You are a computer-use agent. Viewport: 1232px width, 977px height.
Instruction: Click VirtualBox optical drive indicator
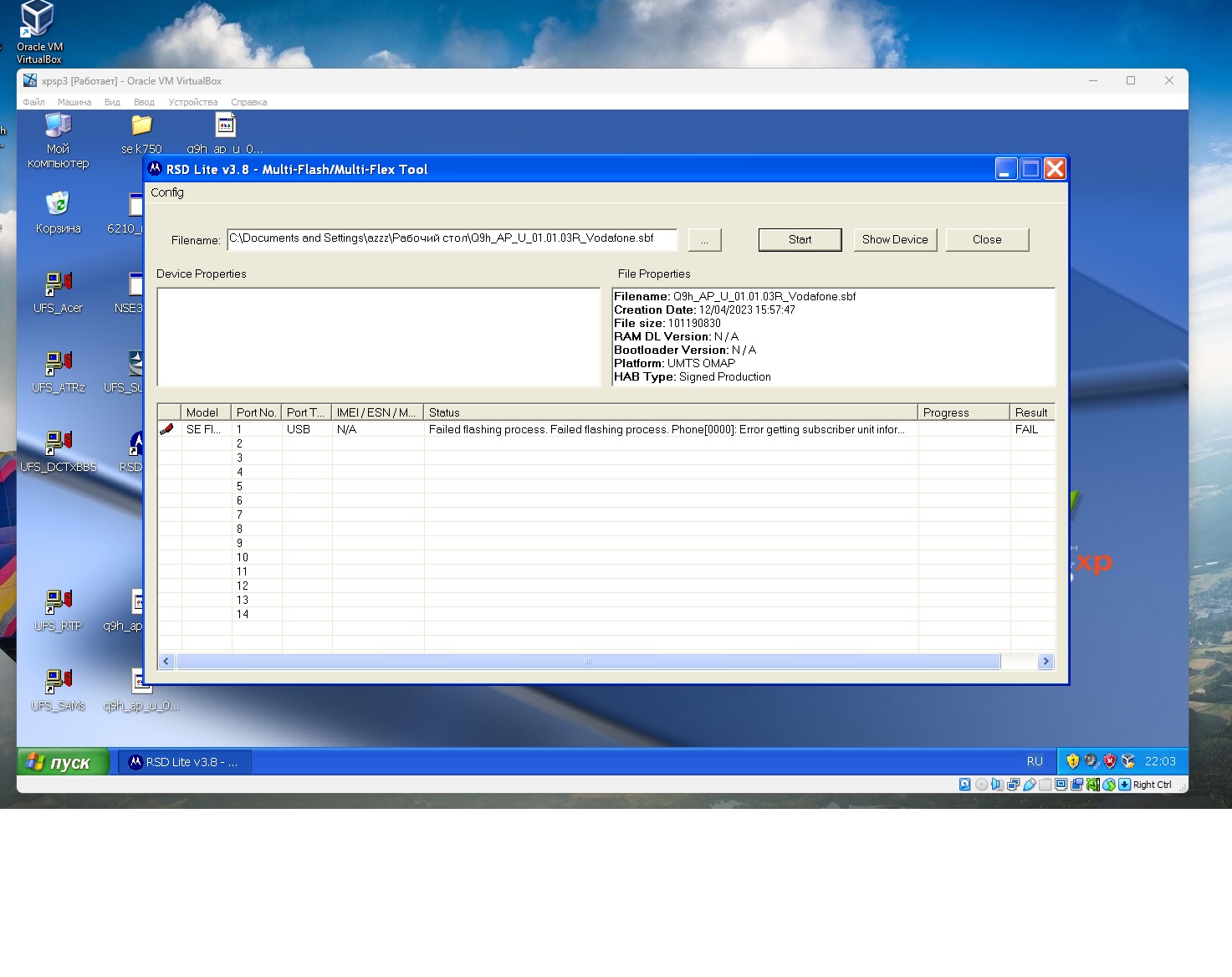(981, 785)
